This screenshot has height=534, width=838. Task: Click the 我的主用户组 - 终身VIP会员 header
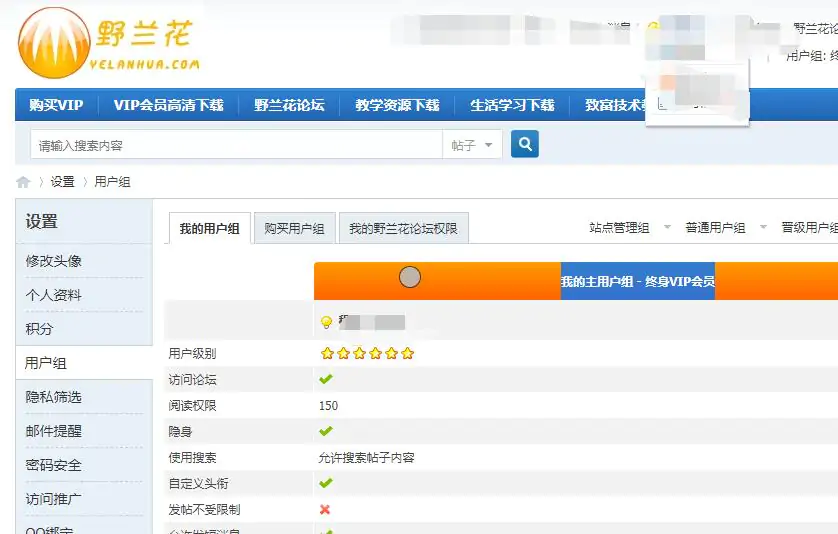(638, 281)
